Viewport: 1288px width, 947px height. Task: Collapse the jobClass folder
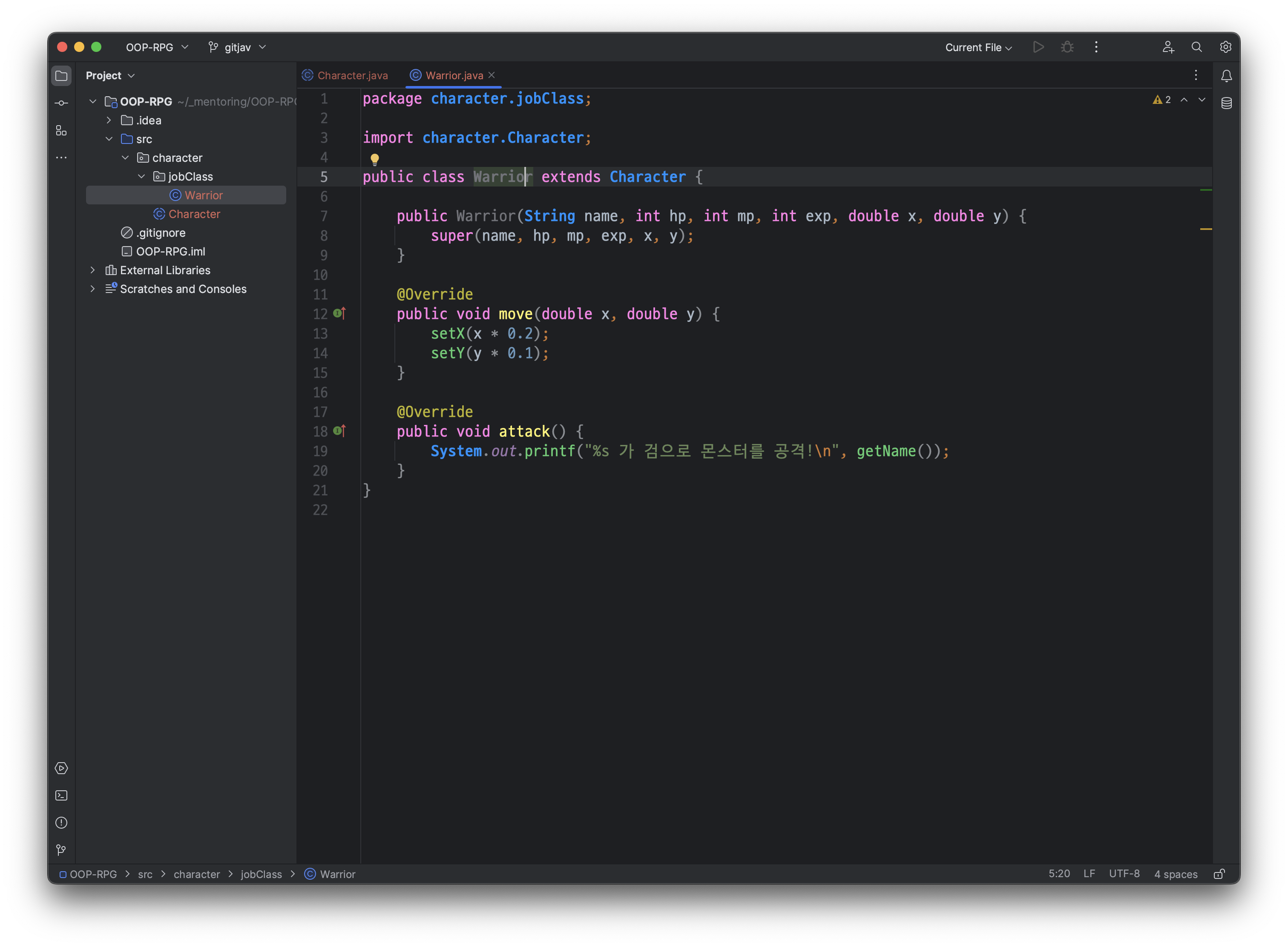coord(142,177)
